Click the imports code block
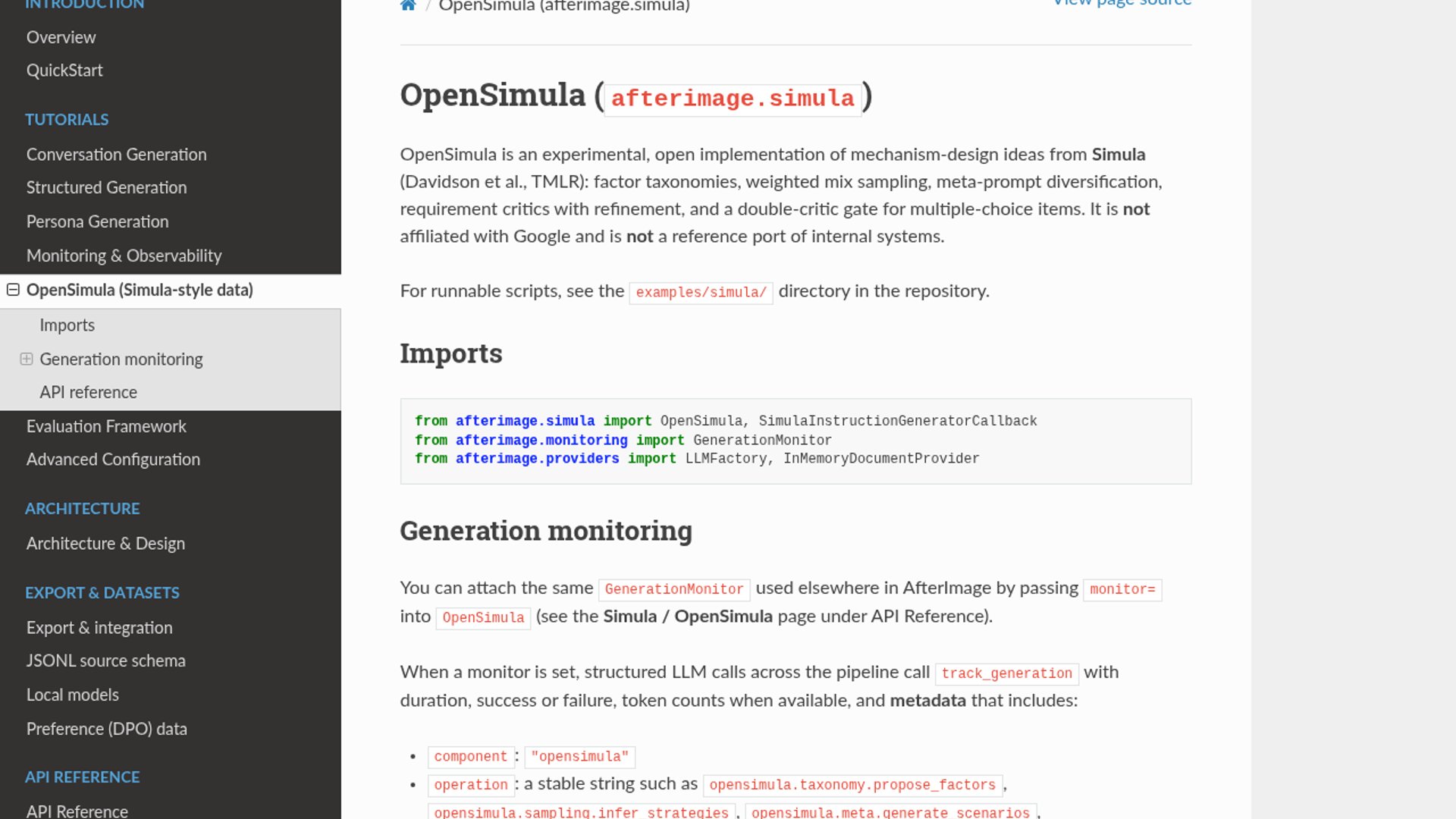The image size is (1456, 819). (x=795, y=441)
